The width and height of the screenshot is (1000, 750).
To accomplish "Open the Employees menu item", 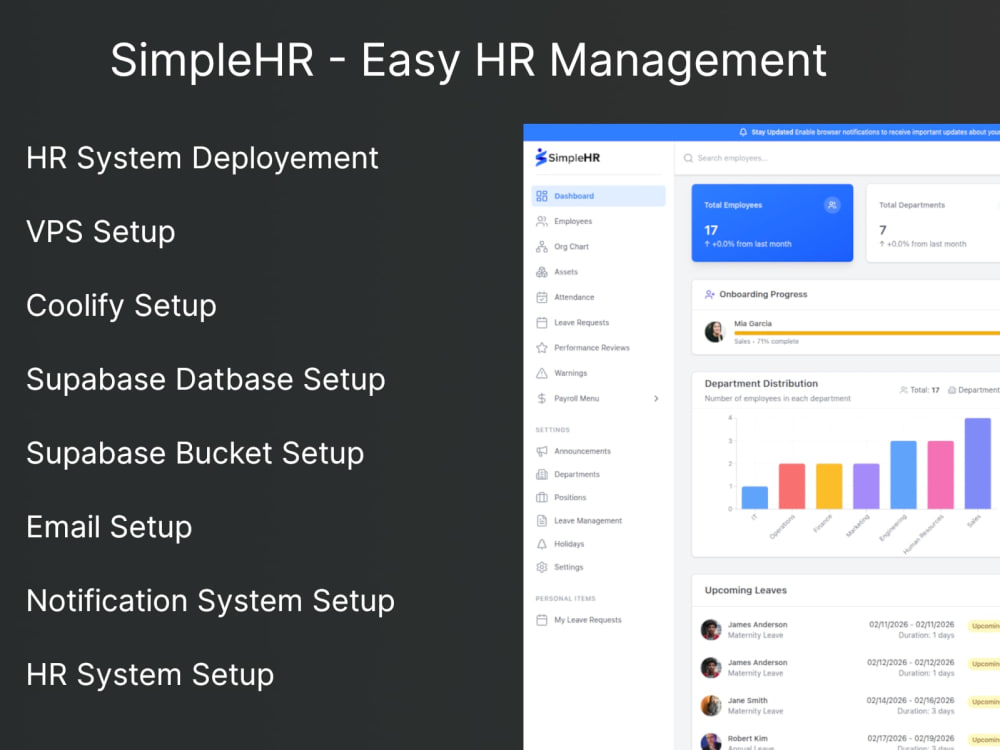I will [x=598, y=221].
